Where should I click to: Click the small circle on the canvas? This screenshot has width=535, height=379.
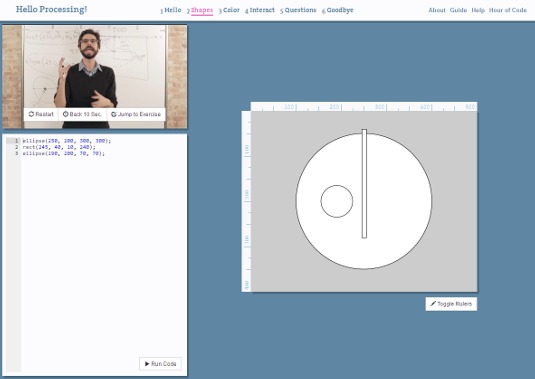(x=337, y=201)
